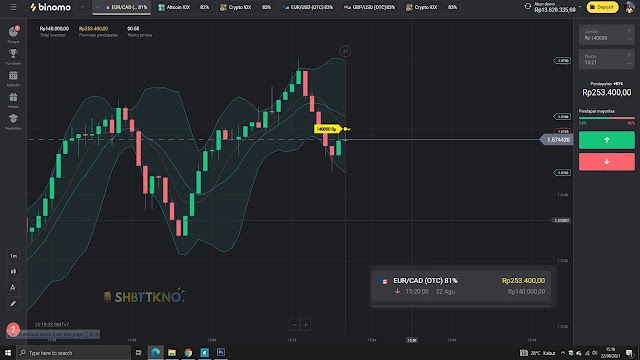
Task: Open File Explorer from taskbar
Action: pyautogui.click(x=172, y=353)
